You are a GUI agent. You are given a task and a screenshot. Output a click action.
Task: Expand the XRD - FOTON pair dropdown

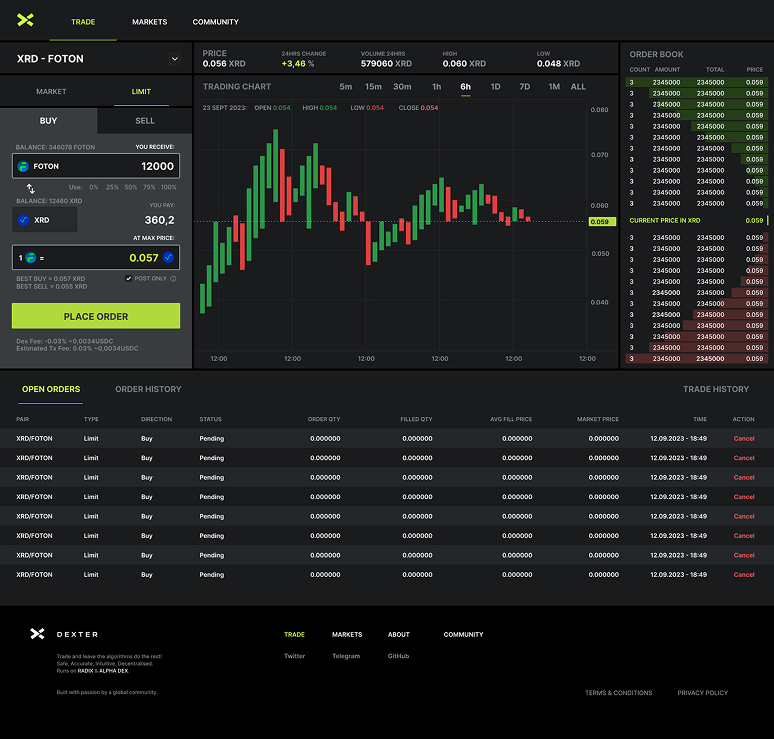click(x=175, y=59)
